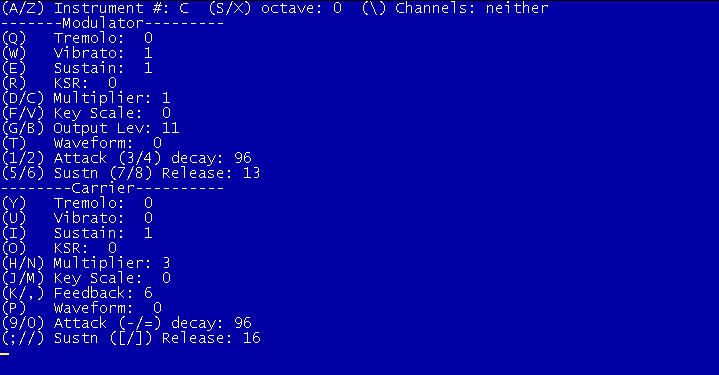Click the octave value (S/X)

(337, 8)
